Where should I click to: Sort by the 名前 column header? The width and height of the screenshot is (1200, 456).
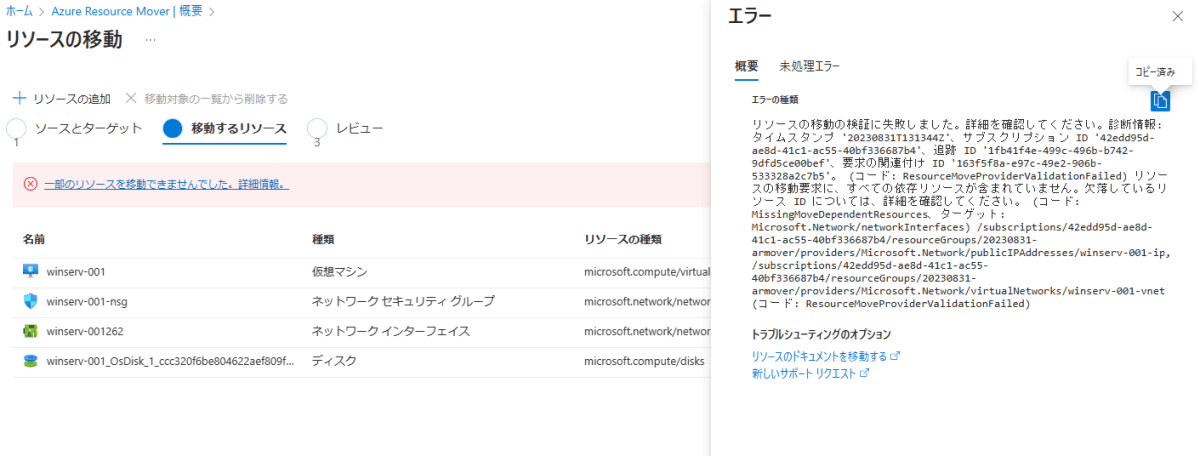click(x=34, y=240)
